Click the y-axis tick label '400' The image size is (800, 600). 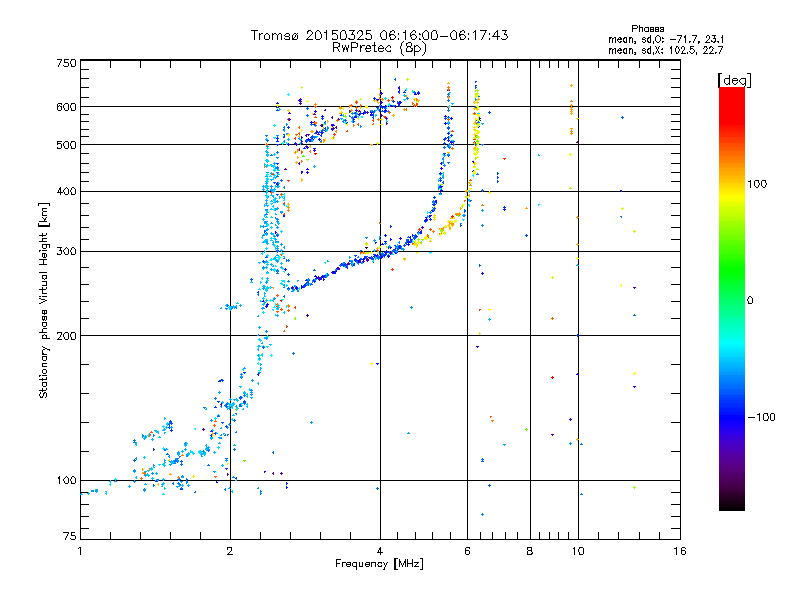pos(66,191)
